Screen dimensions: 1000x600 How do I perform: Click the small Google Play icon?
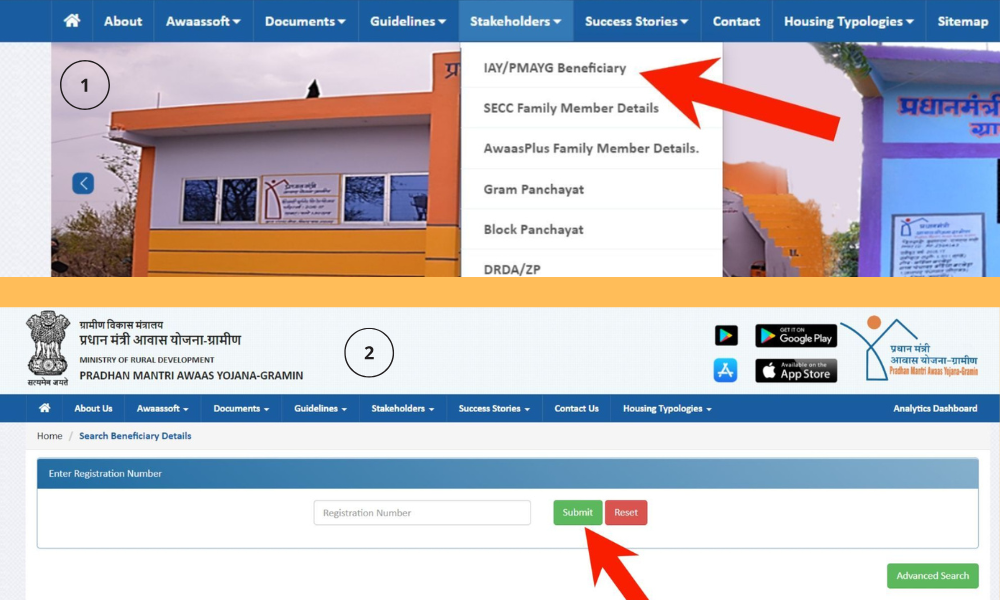click(726, 335)
